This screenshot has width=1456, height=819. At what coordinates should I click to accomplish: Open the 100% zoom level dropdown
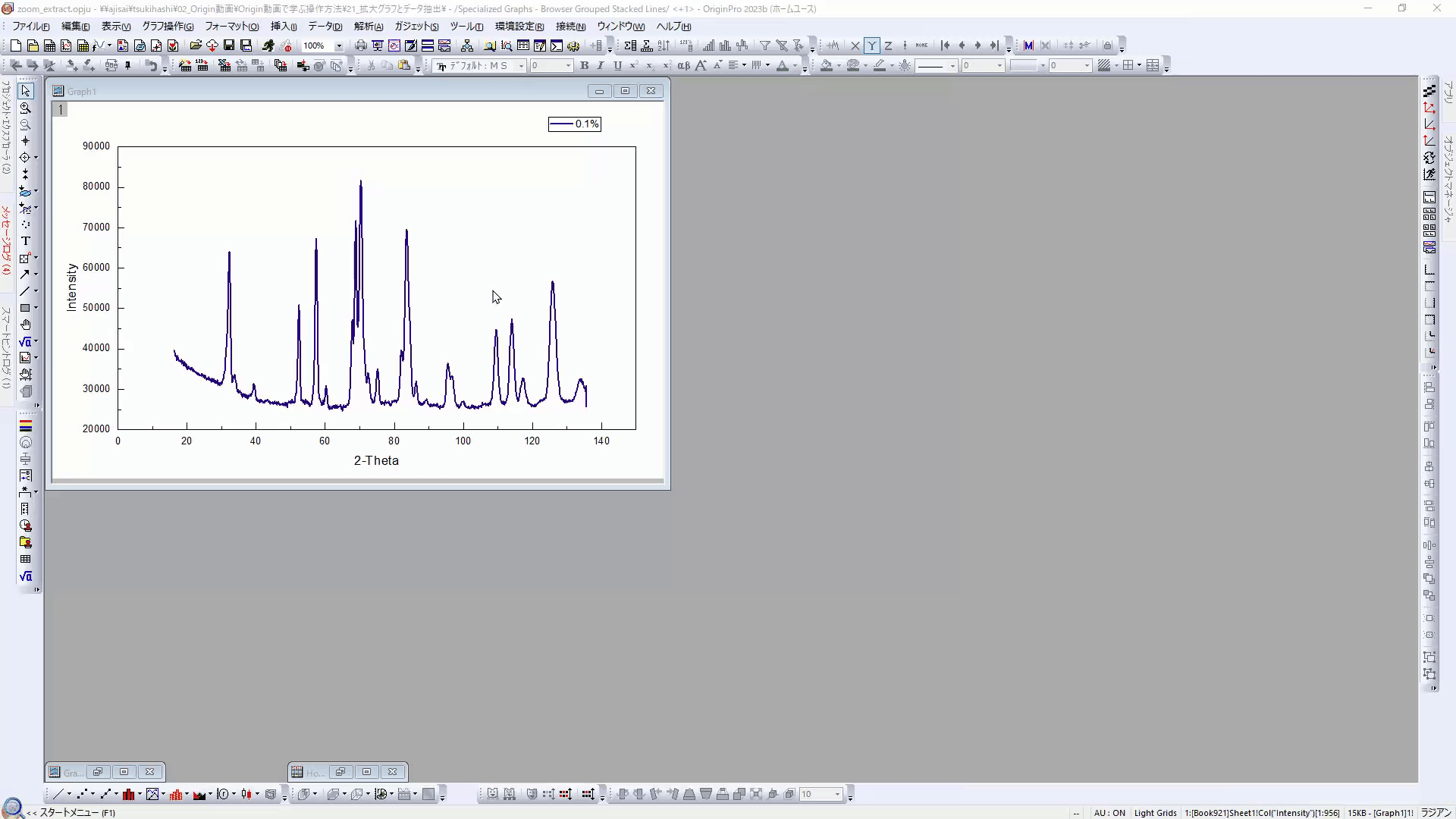click(339, 46)
